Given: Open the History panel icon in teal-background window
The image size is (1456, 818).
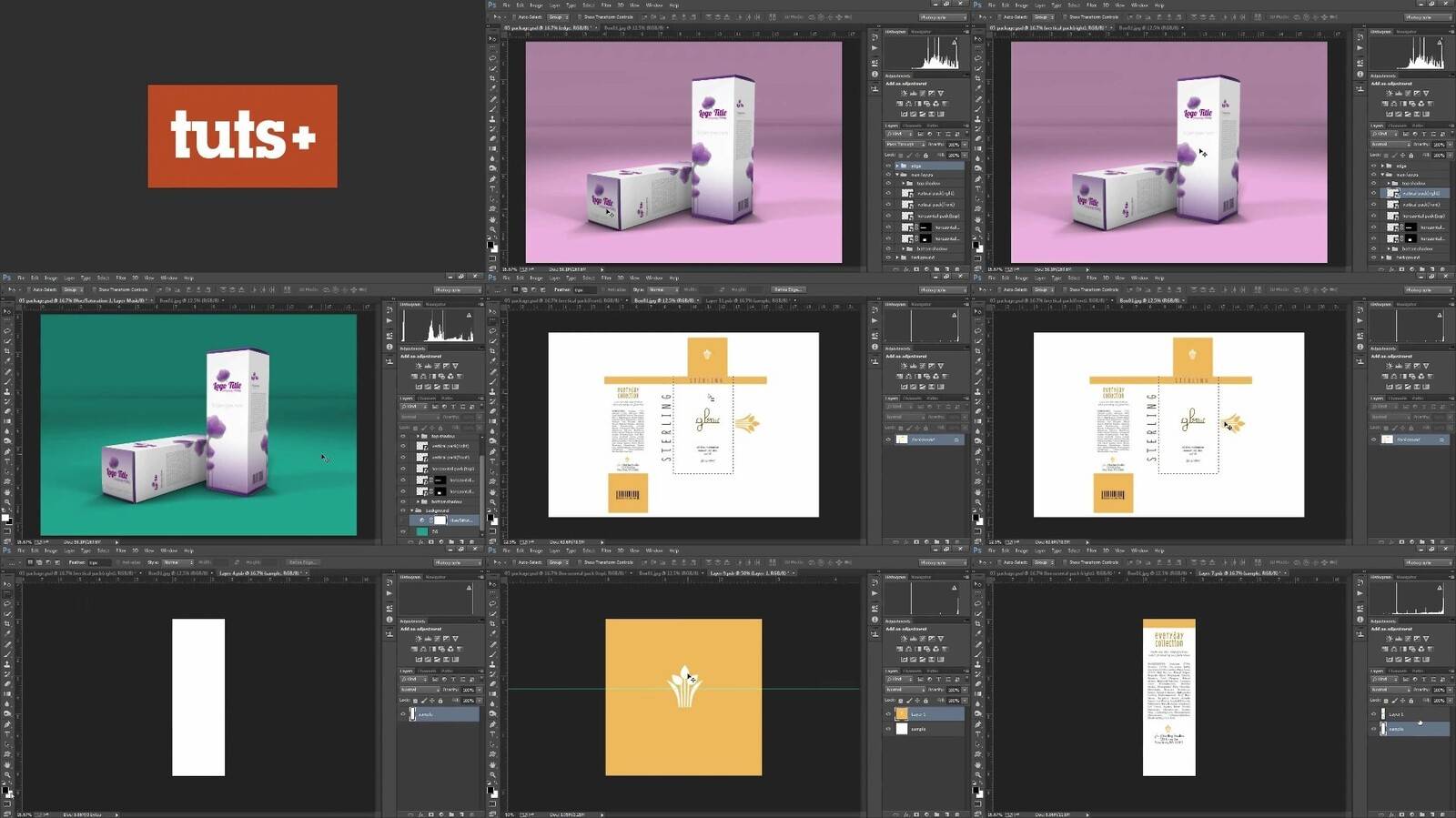Looking at the screenshot, I should tap(389, 310).
